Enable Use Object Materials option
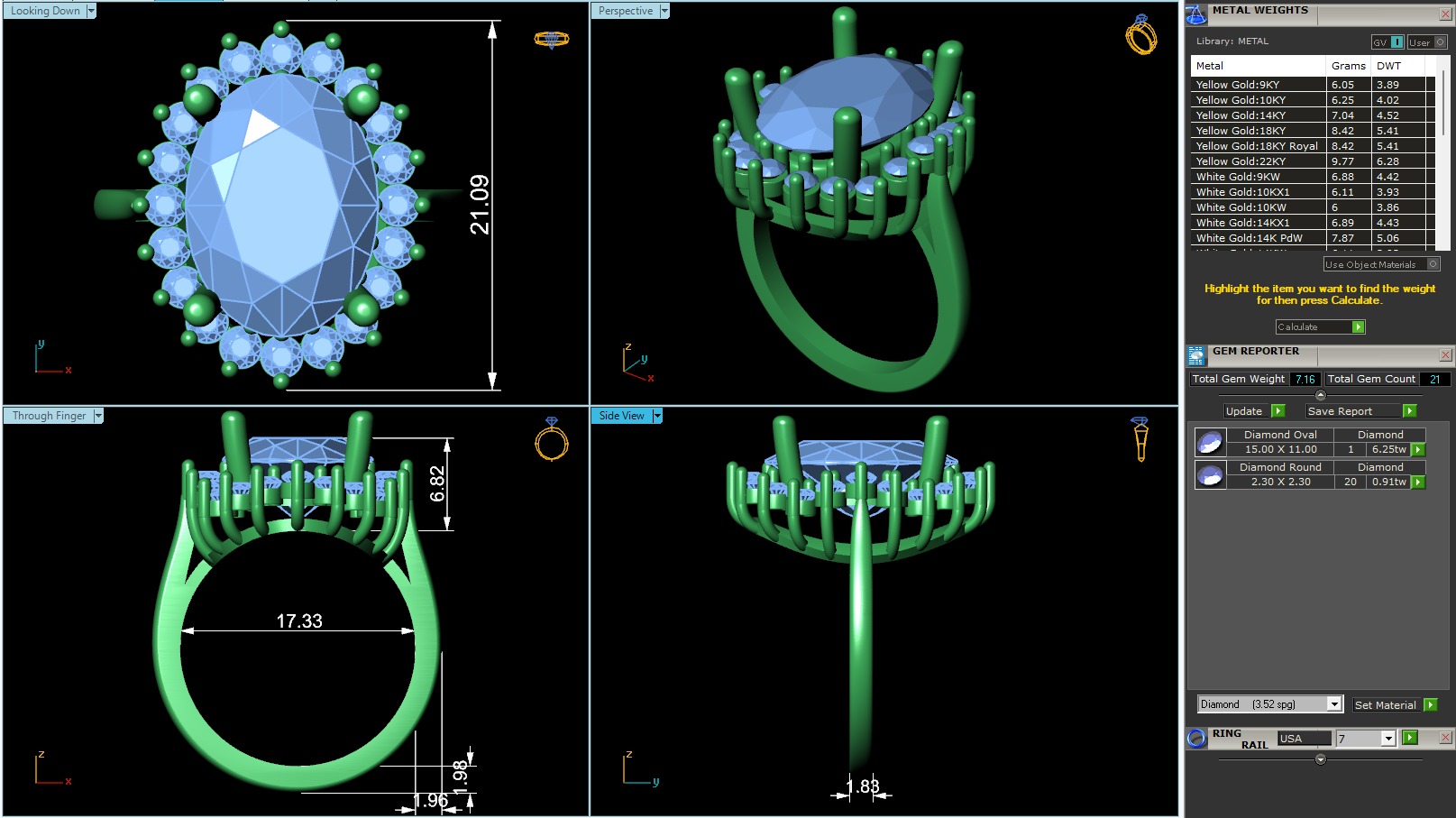This screenshot has height=818, width=1456. (1381, 264)
